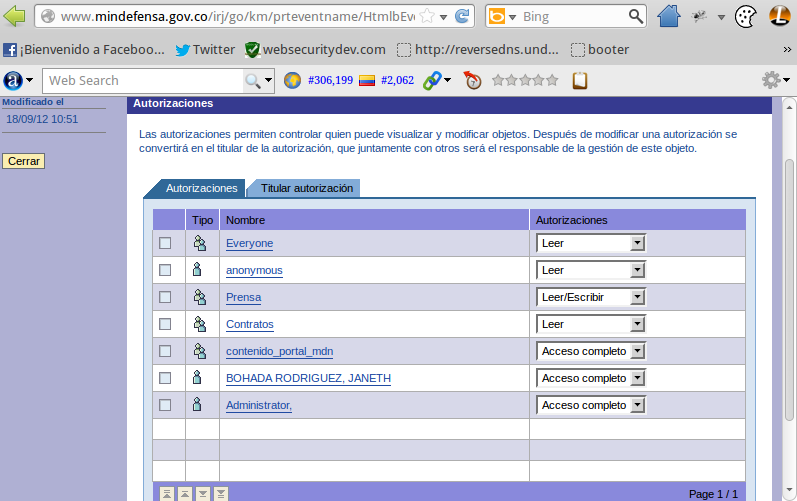797x501 pixels.
Task: Open the related links chain icon
Action: pyautogui.click(x=432, y=80)
